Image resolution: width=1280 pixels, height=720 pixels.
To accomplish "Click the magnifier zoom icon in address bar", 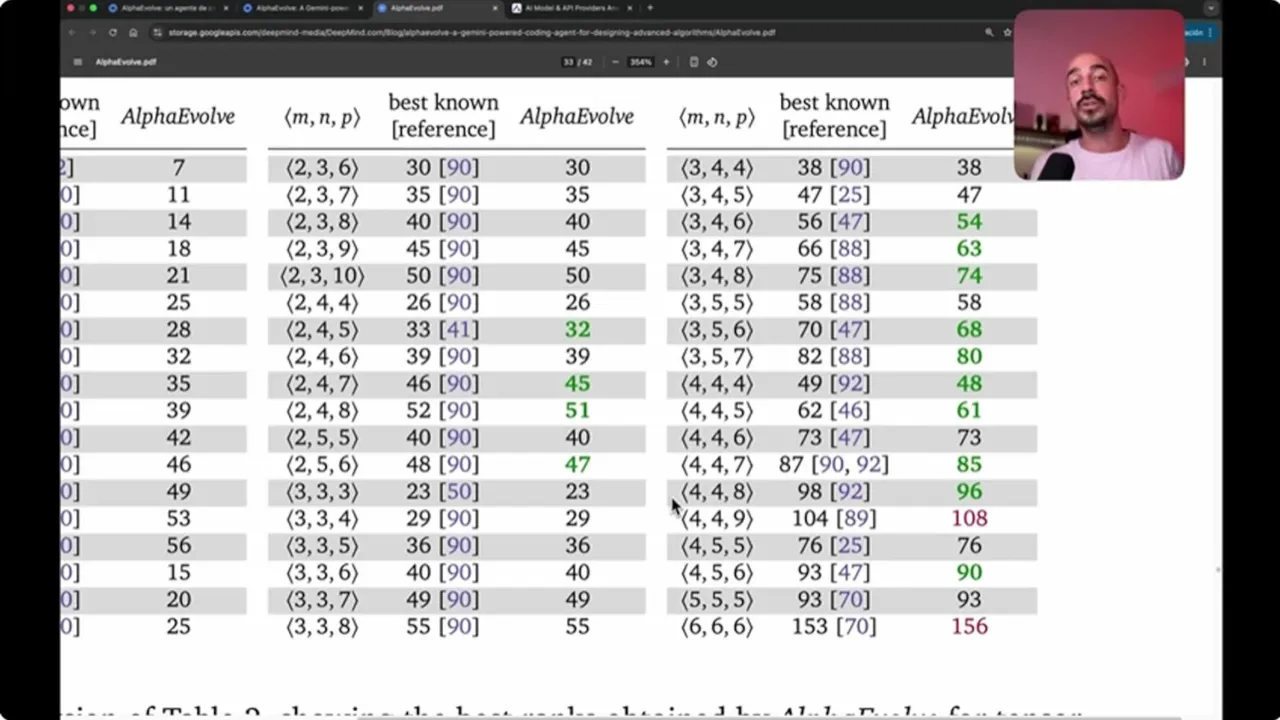I will coord(989,32).
